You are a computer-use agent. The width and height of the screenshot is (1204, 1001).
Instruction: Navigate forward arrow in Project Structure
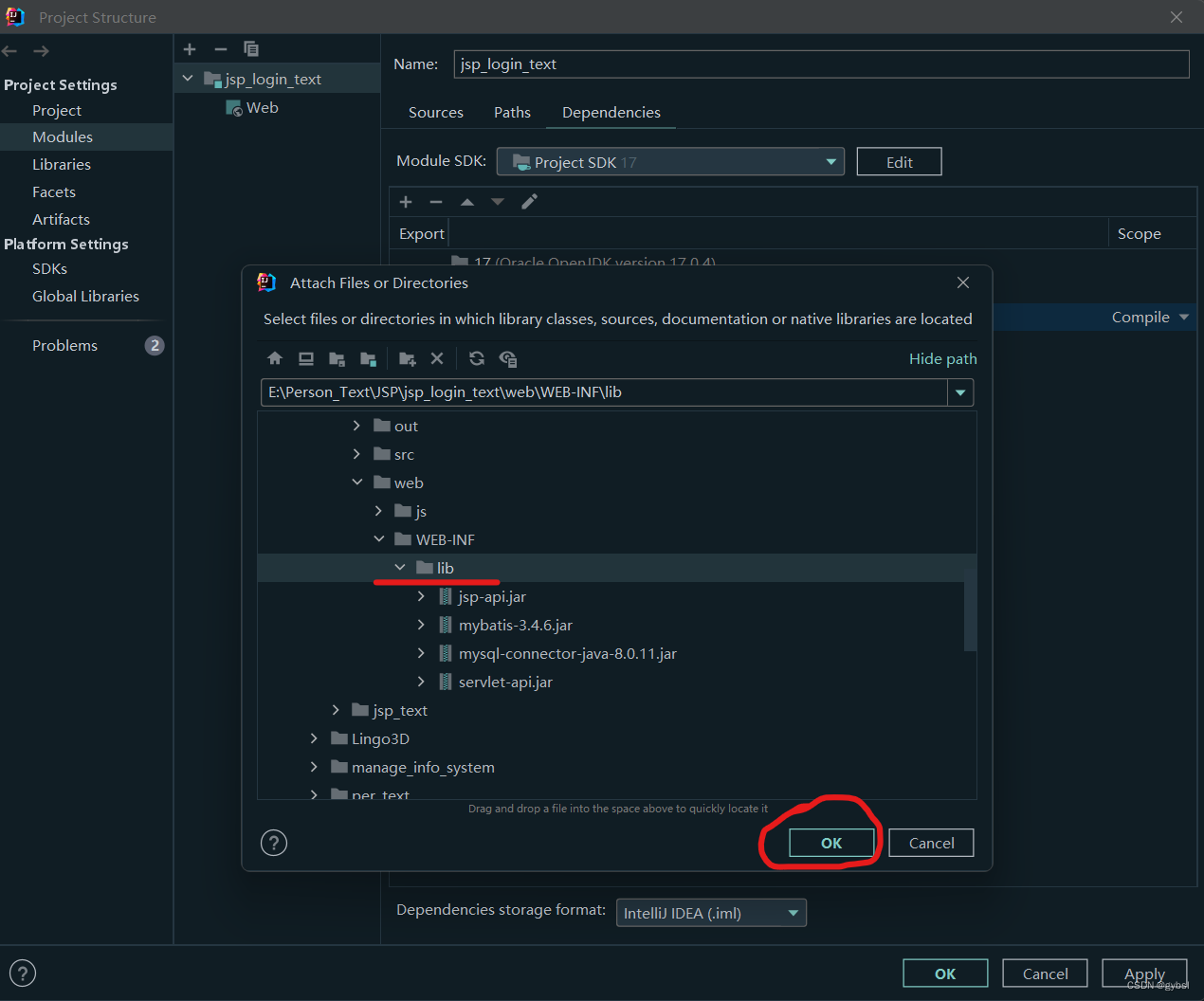(x=41, y=51)
